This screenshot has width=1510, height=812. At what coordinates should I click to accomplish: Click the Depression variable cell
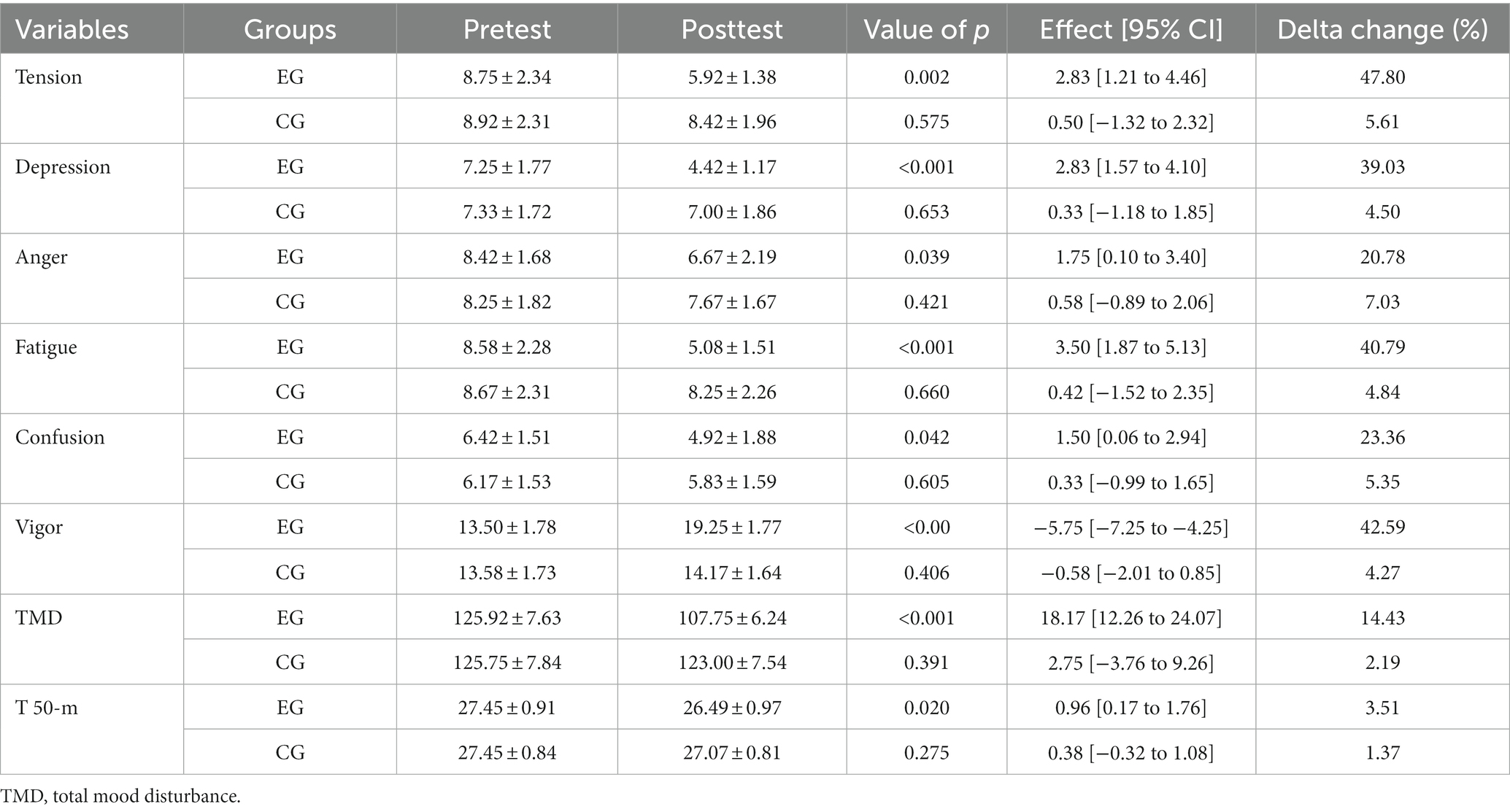point(63,167)
